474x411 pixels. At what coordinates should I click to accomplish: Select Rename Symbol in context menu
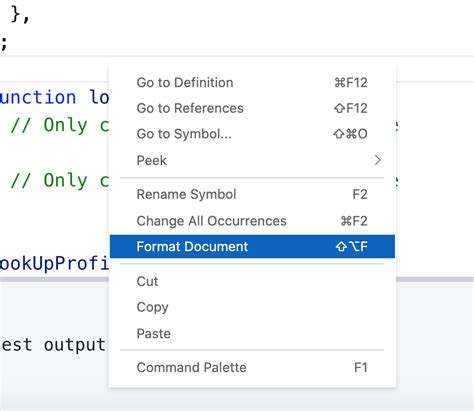tap(252, 194)
